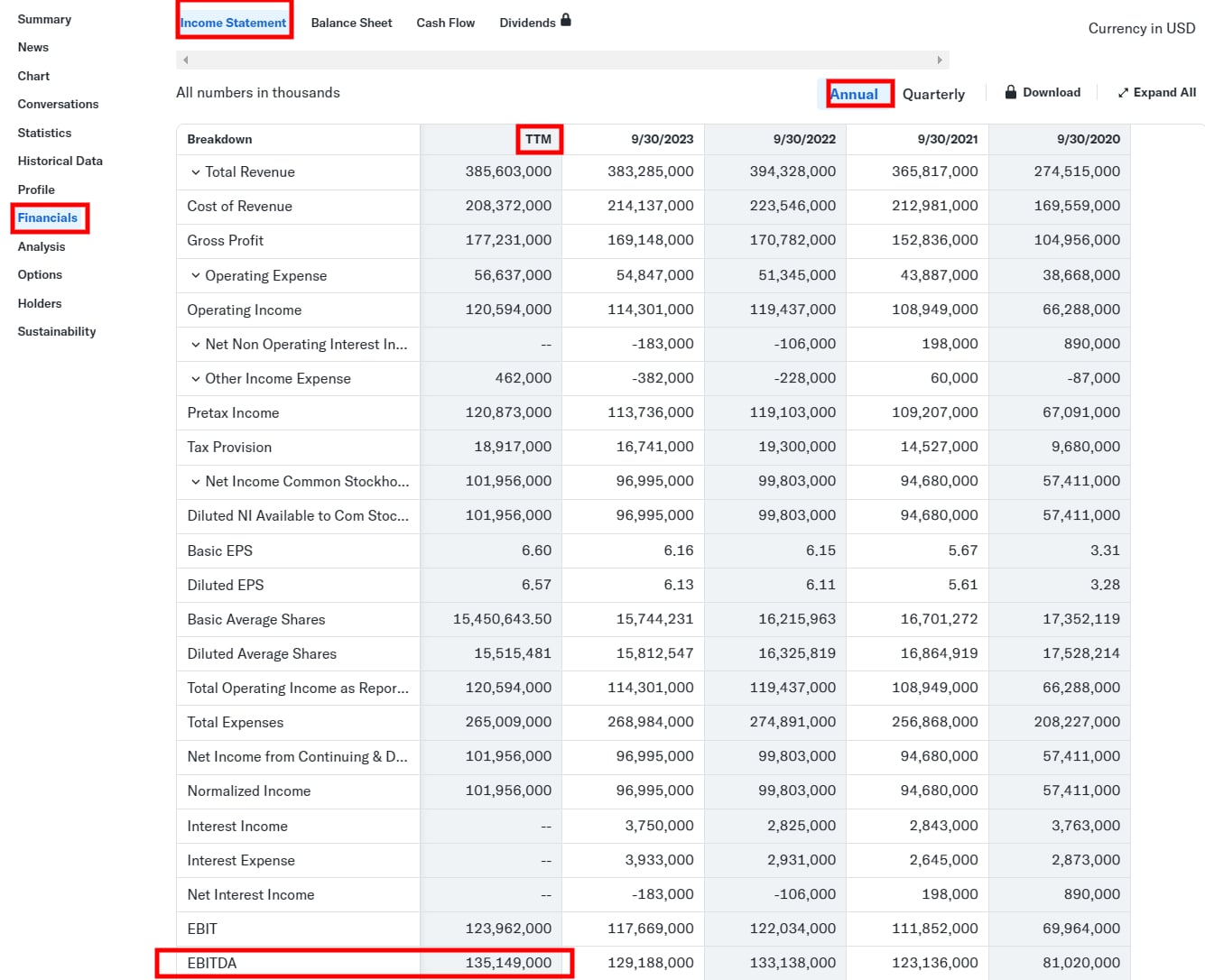Click the left scroll arrow on tab scrollbar
Image resolution: width=1205 pixels, height=980 pixels.
tap(186, 60)
